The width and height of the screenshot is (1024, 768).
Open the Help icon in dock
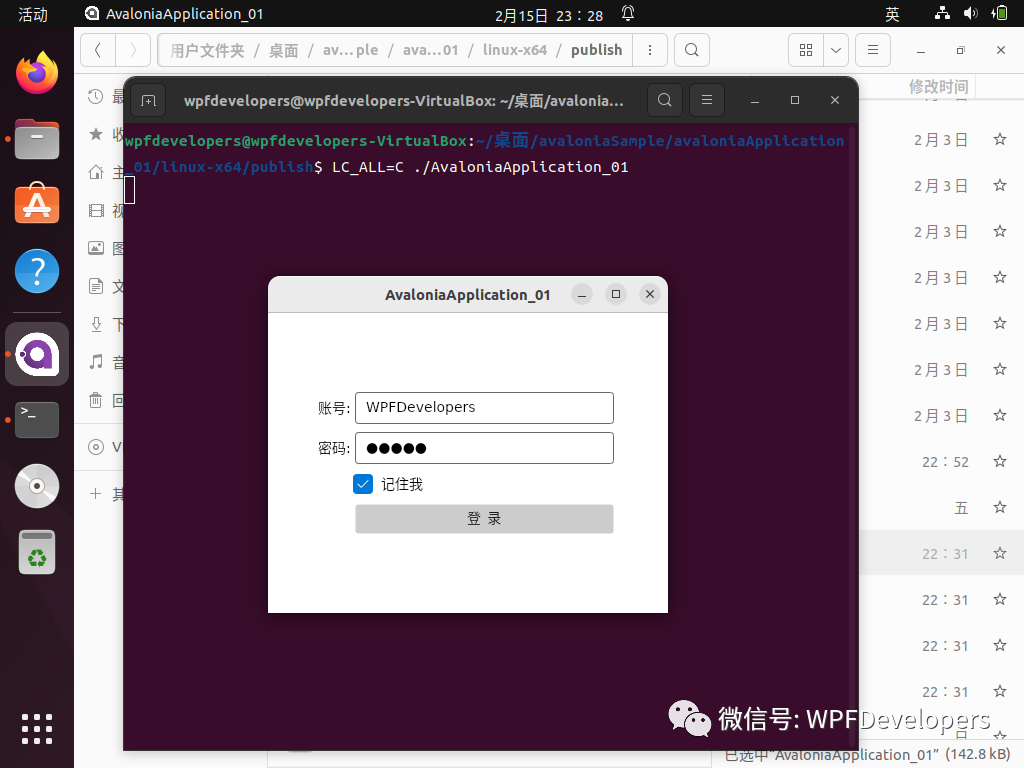tap(37, 271)
